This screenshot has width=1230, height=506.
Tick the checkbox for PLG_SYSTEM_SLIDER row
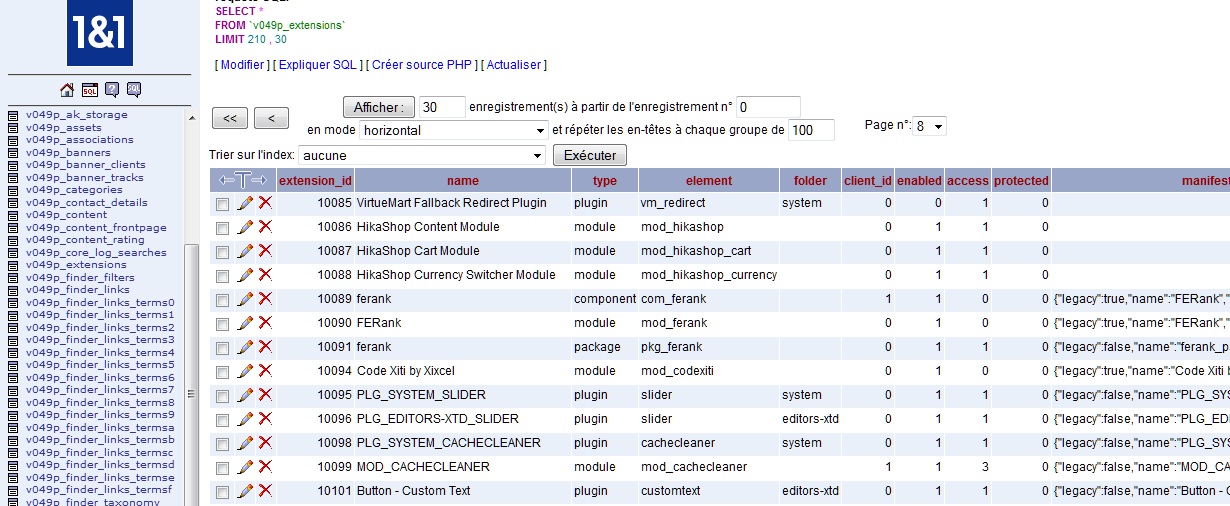pyautogui.click(x=222, y=396)
